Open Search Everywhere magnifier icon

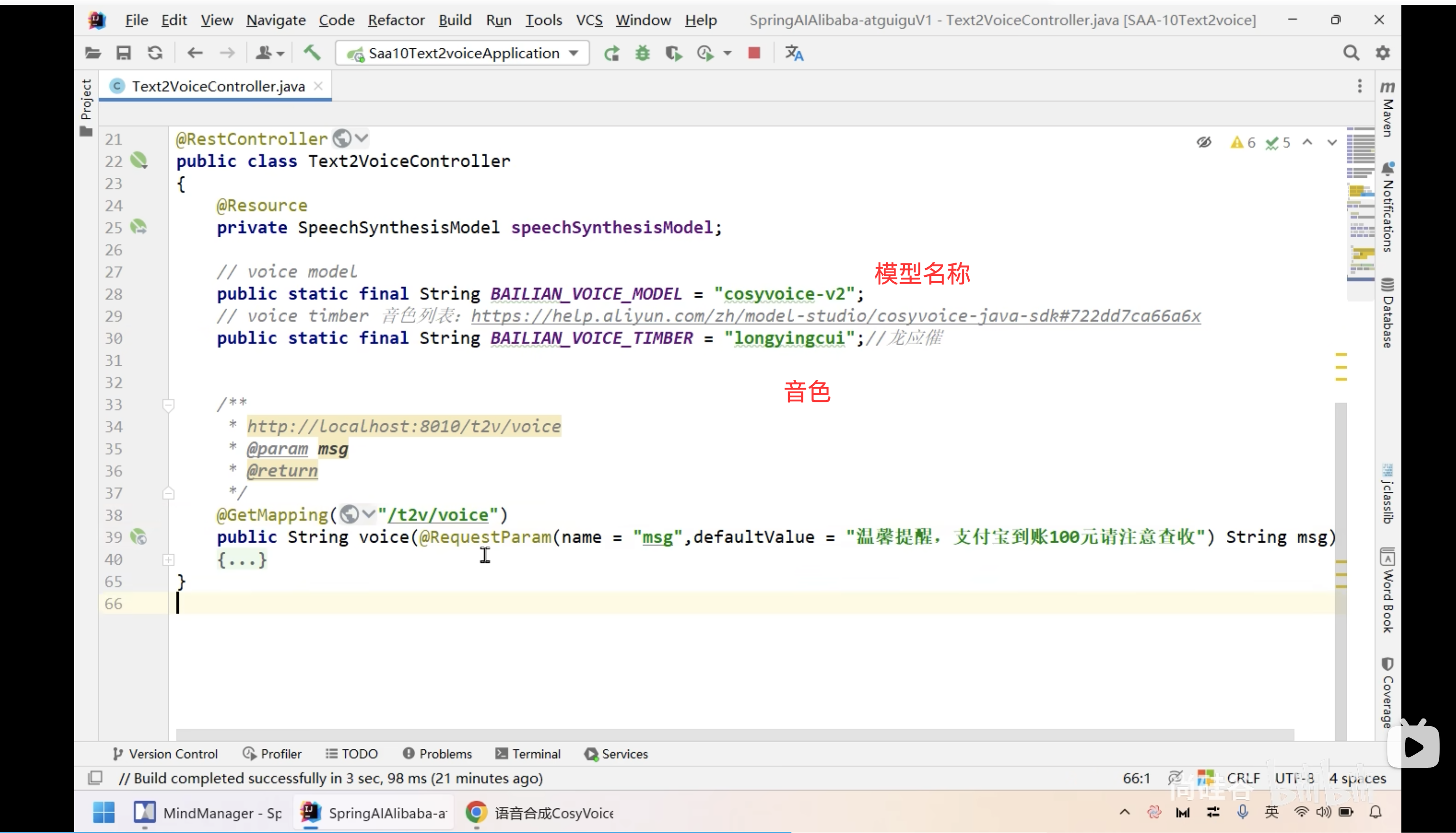click(1351, 53)
